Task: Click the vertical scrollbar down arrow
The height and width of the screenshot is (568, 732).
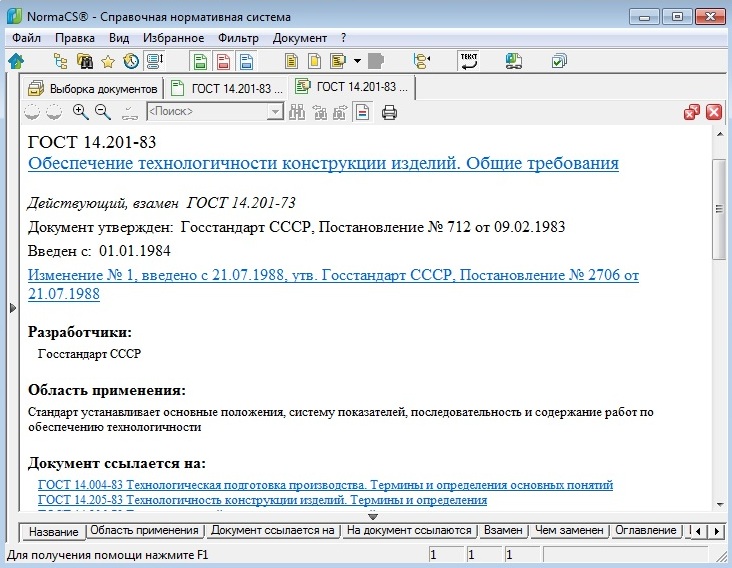Action: [x=719, y=505]
